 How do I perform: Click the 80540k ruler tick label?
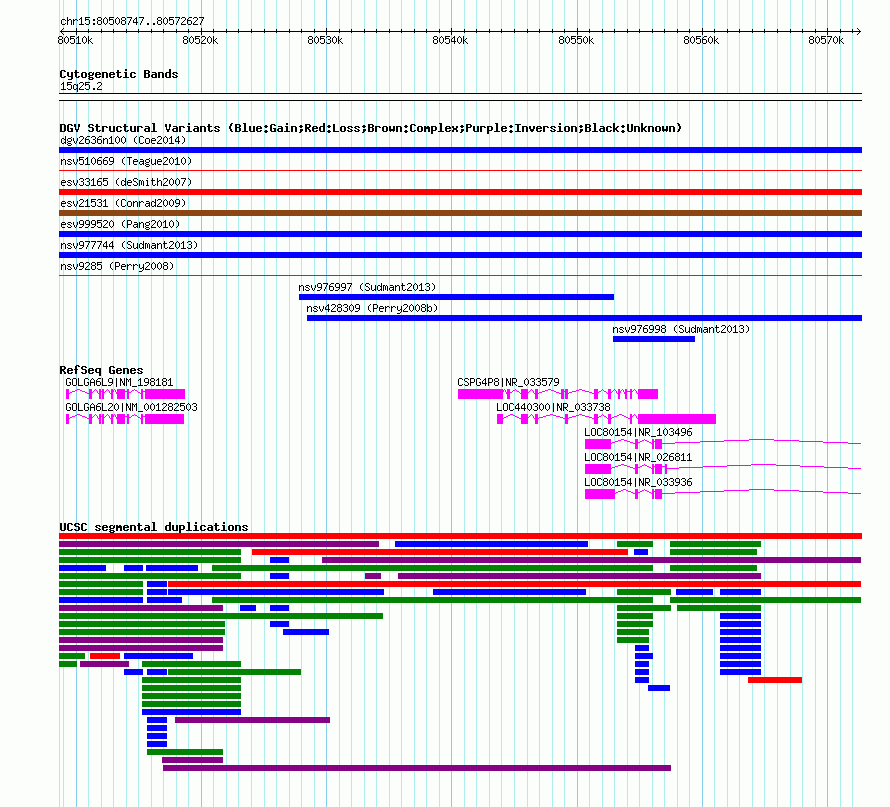point(450,40)
